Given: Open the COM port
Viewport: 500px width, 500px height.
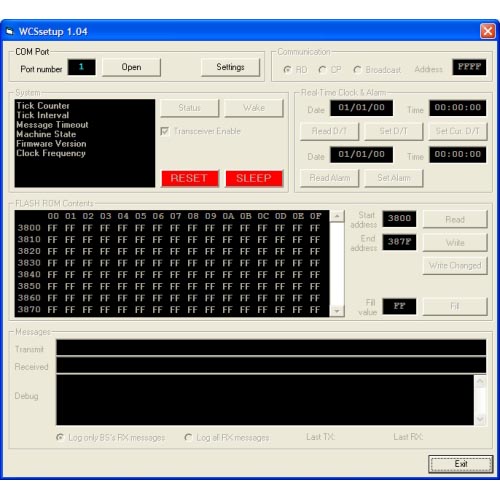Looking at the screenshot, I should click(131, 67).
